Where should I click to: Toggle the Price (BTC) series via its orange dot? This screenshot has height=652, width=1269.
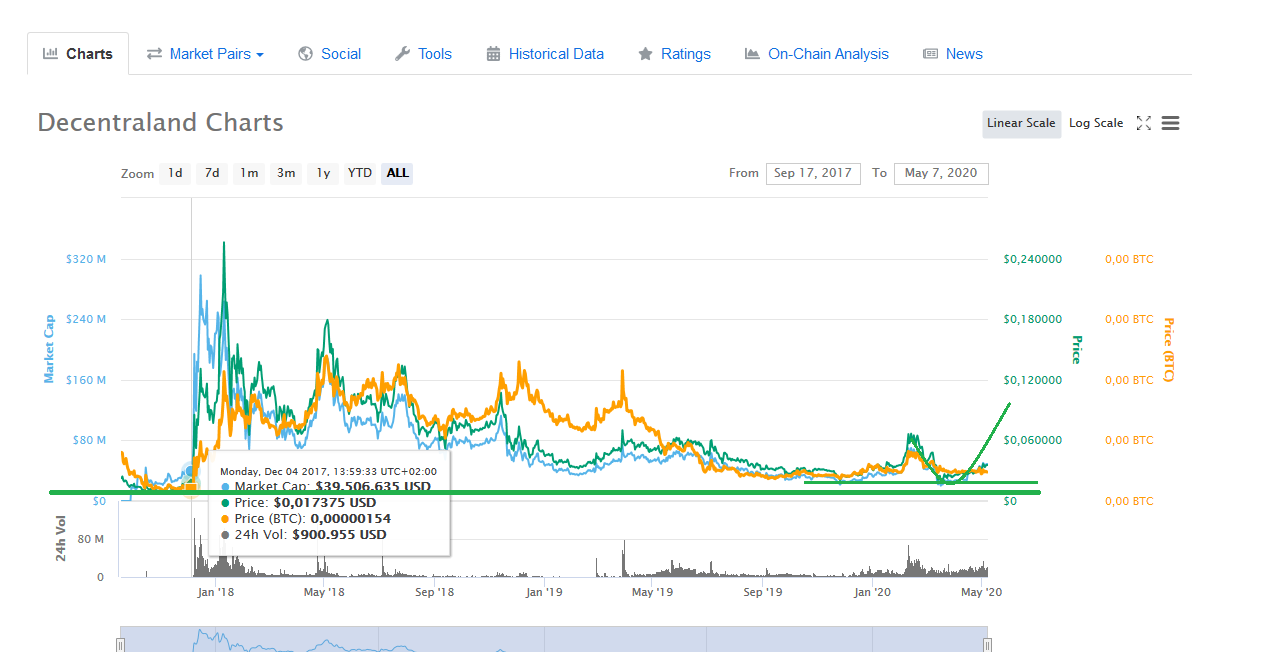tap(227, 519)
